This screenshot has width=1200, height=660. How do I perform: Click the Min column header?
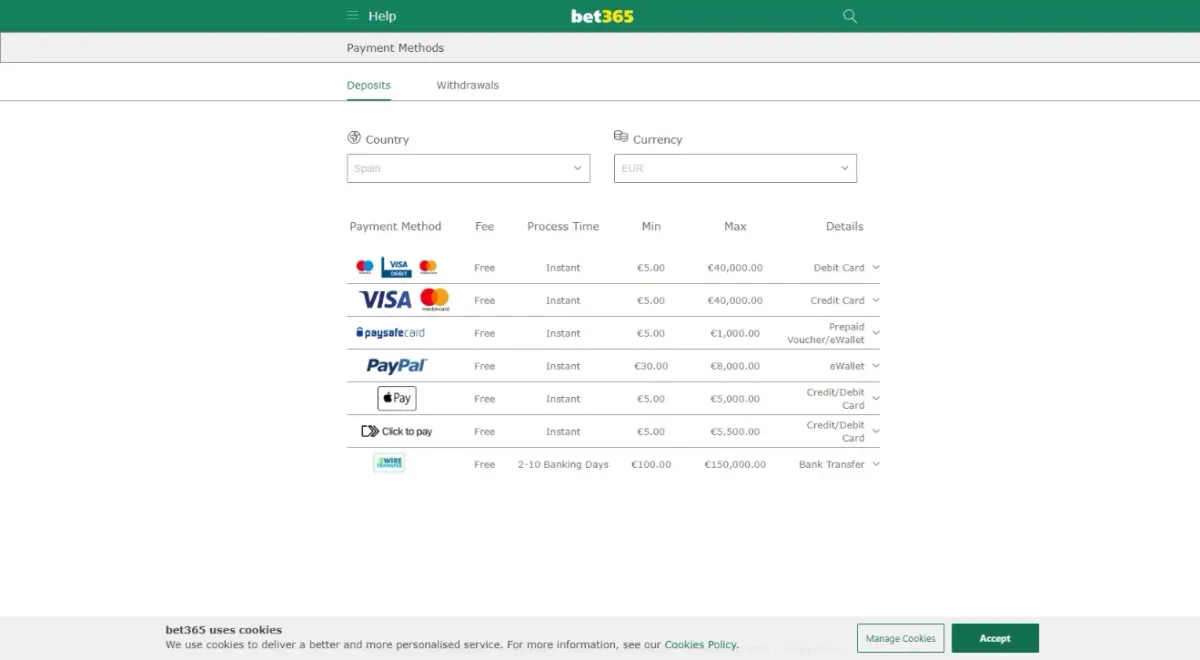(x=651, y=226)
